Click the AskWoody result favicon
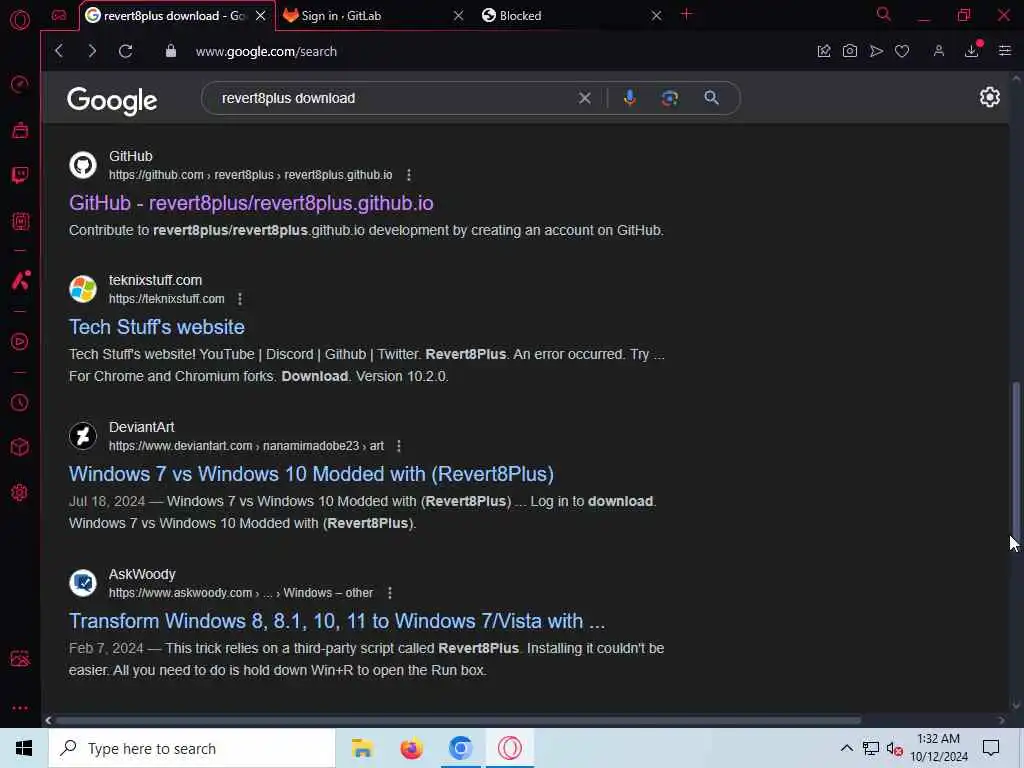The image size is (1024, 768). tap(83, 583)
